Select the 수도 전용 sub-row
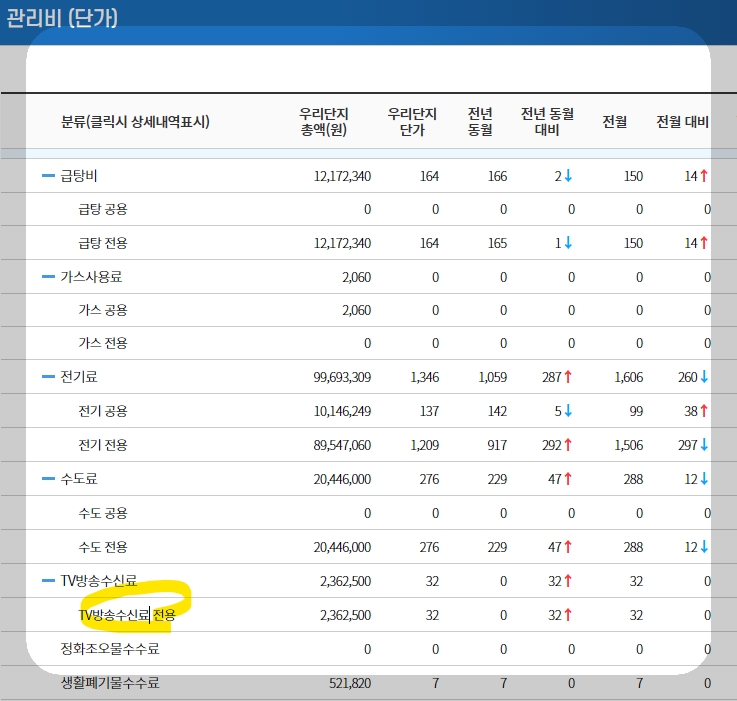The image size is (737, 701). [x=102, y=547]
